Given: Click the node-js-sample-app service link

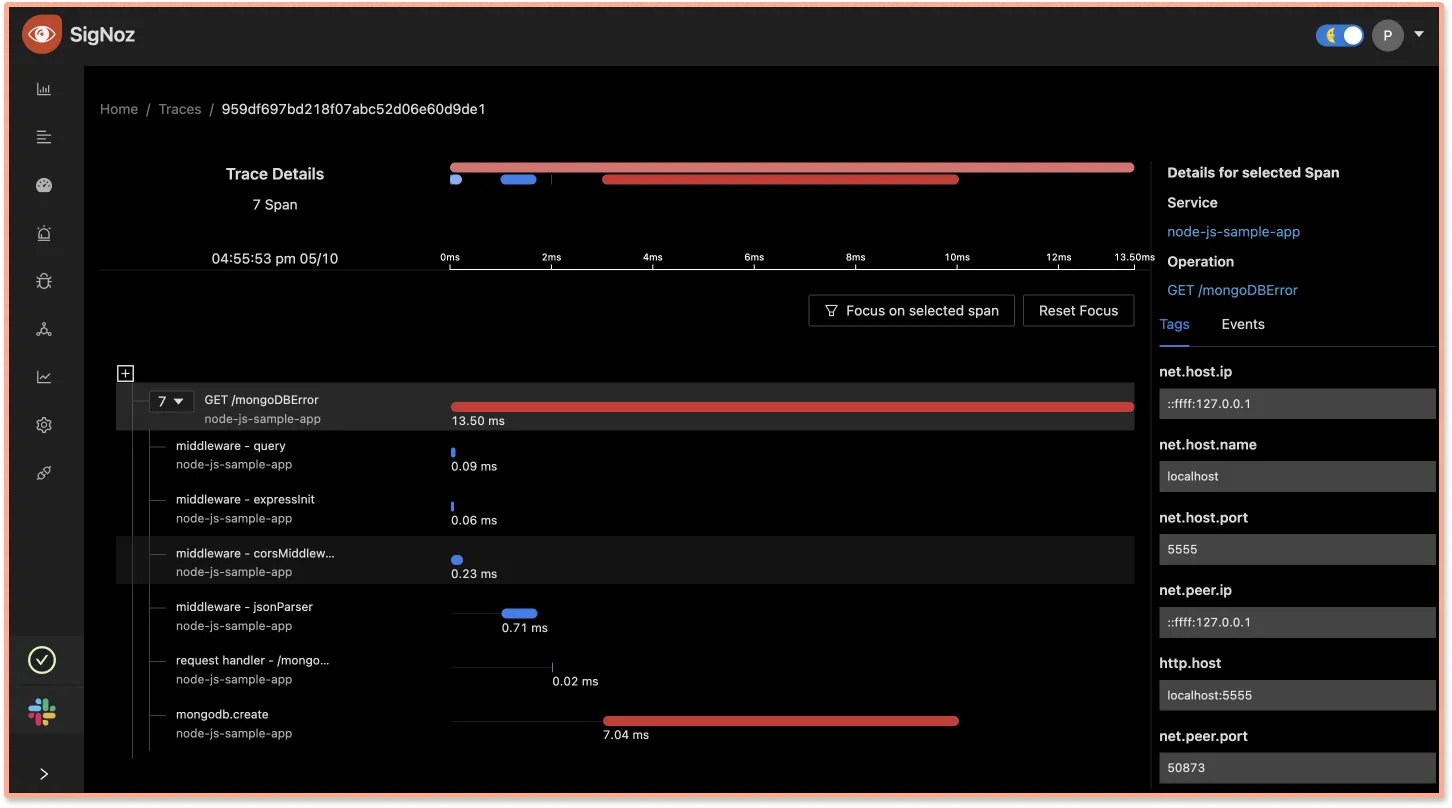Looking at the screenshot, I should [x=1234, y=231].
